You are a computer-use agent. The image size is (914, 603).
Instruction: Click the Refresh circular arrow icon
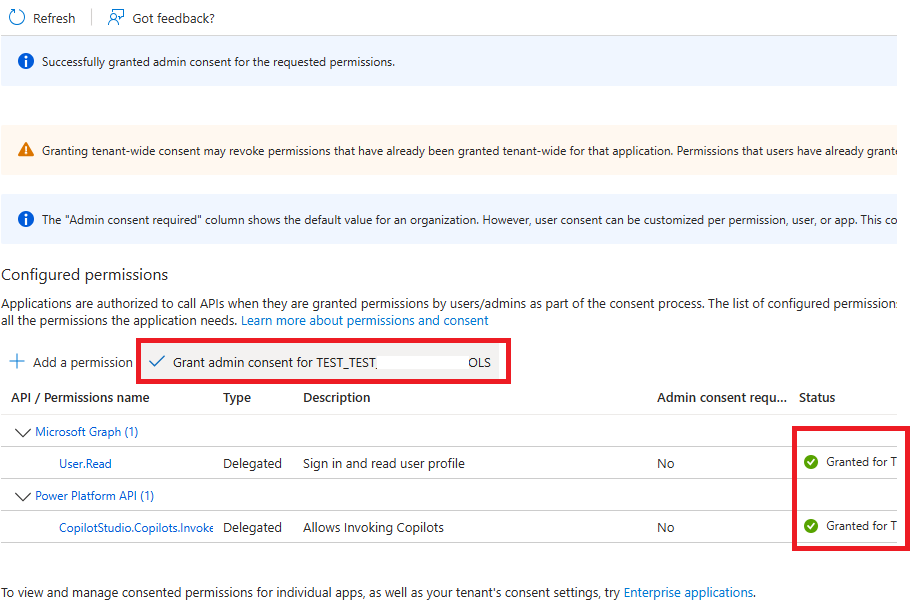pos(17,18)
